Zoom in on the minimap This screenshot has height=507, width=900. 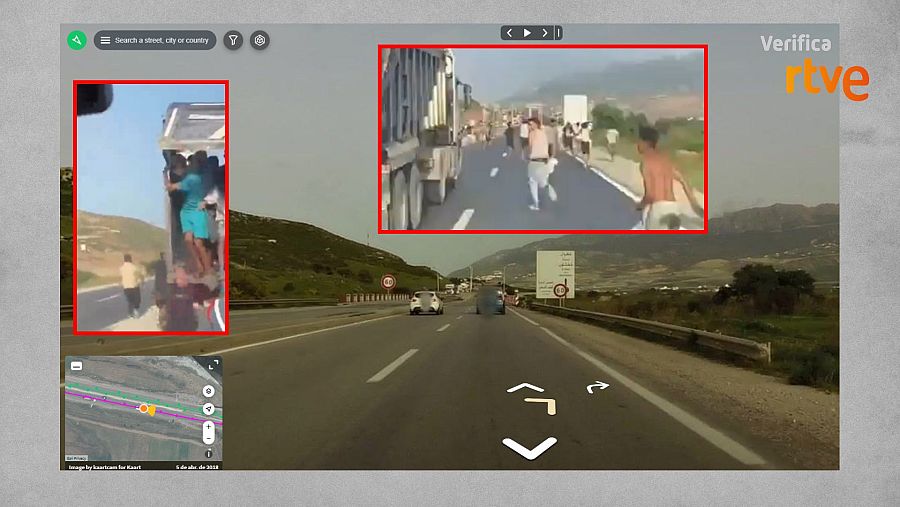(x=208, y=427)
